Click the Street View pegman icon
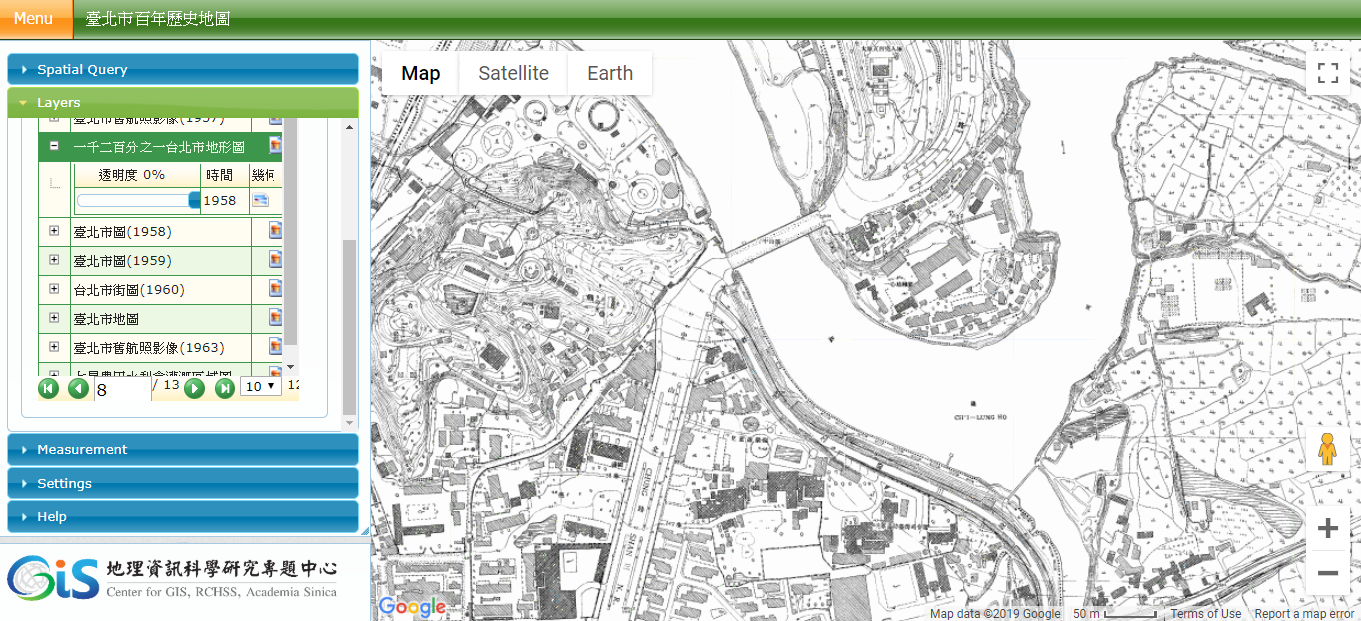The height and width of the screenshot is (621, 1361). [x=1327, y=451]
